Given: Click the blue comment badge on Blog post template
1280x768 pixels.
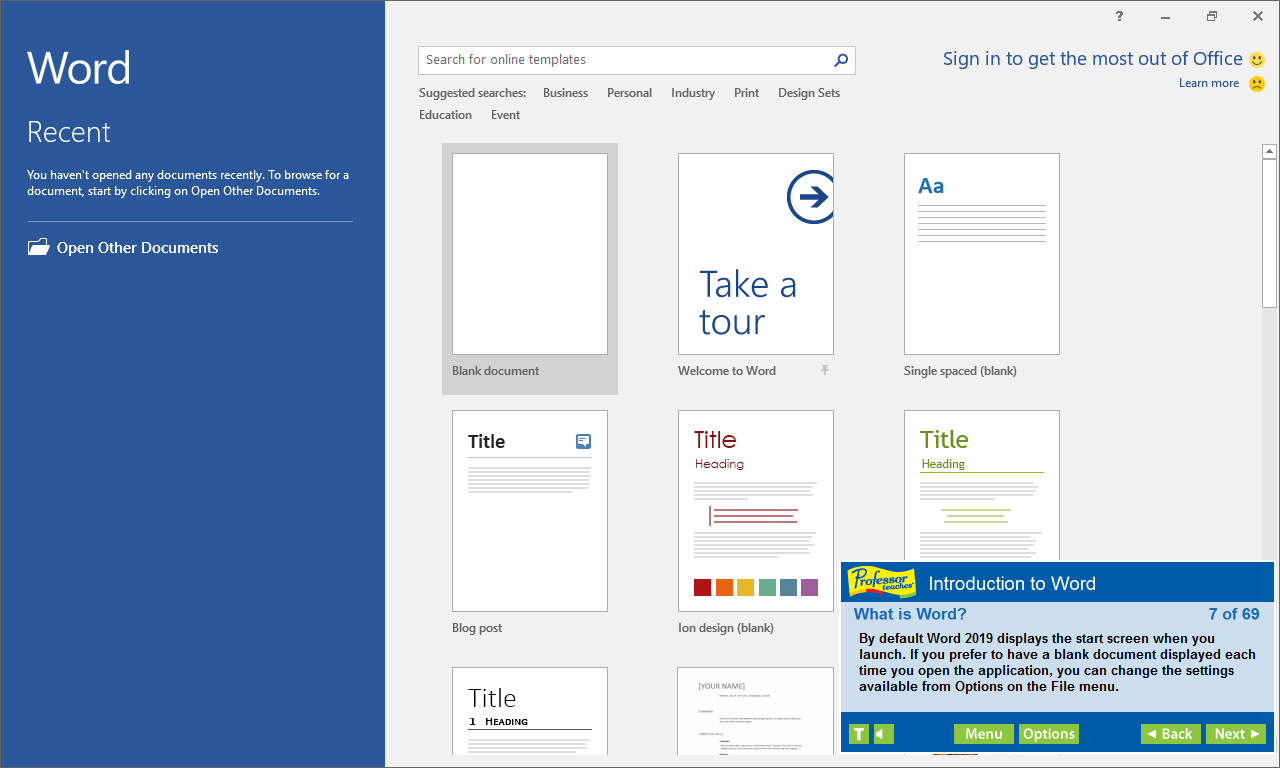Looking at the screenshot, I should 583,441.
